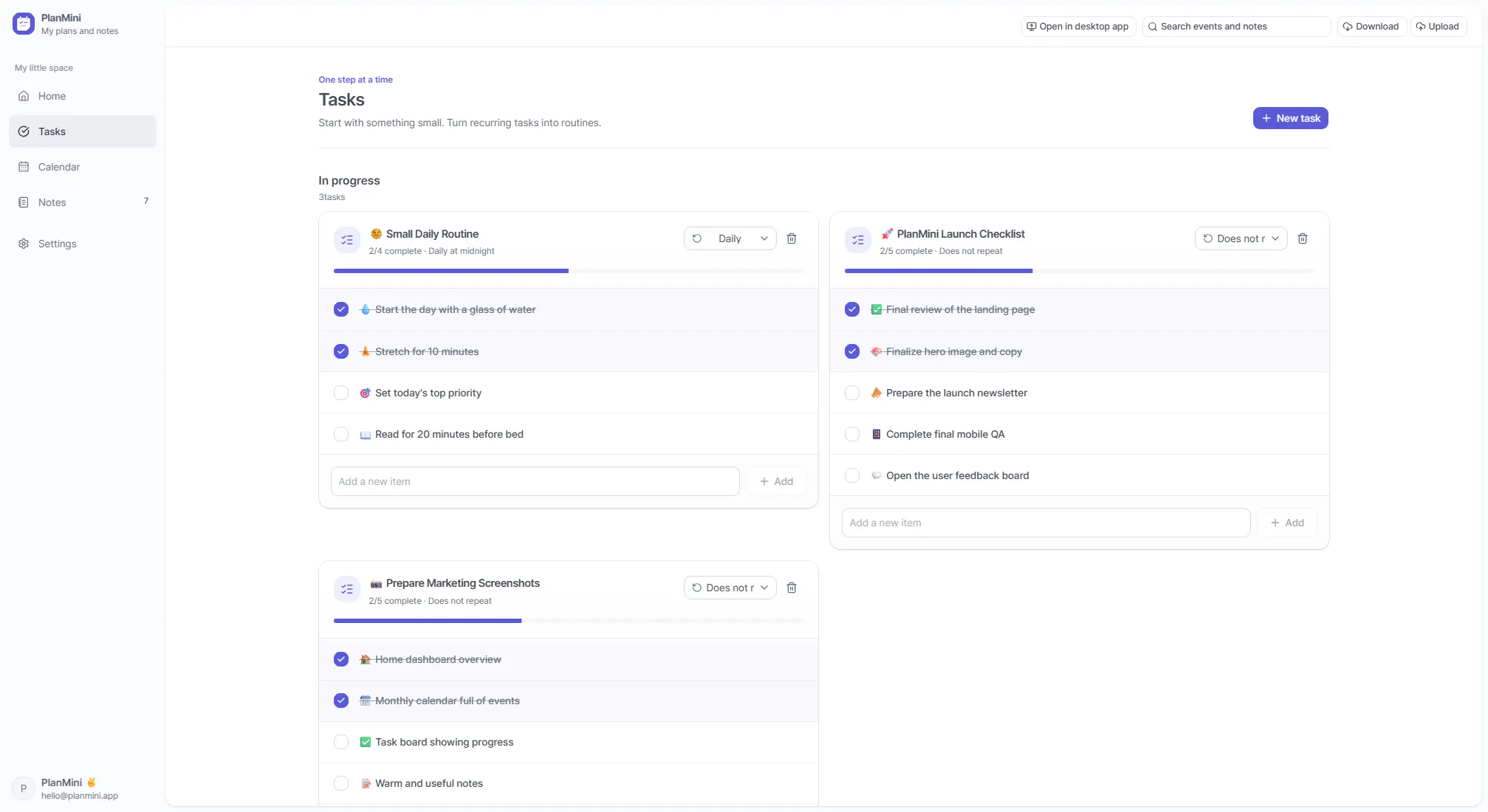Click the P avatar at bottom left
Screen dimensions: 1488x812
point(24,788)
